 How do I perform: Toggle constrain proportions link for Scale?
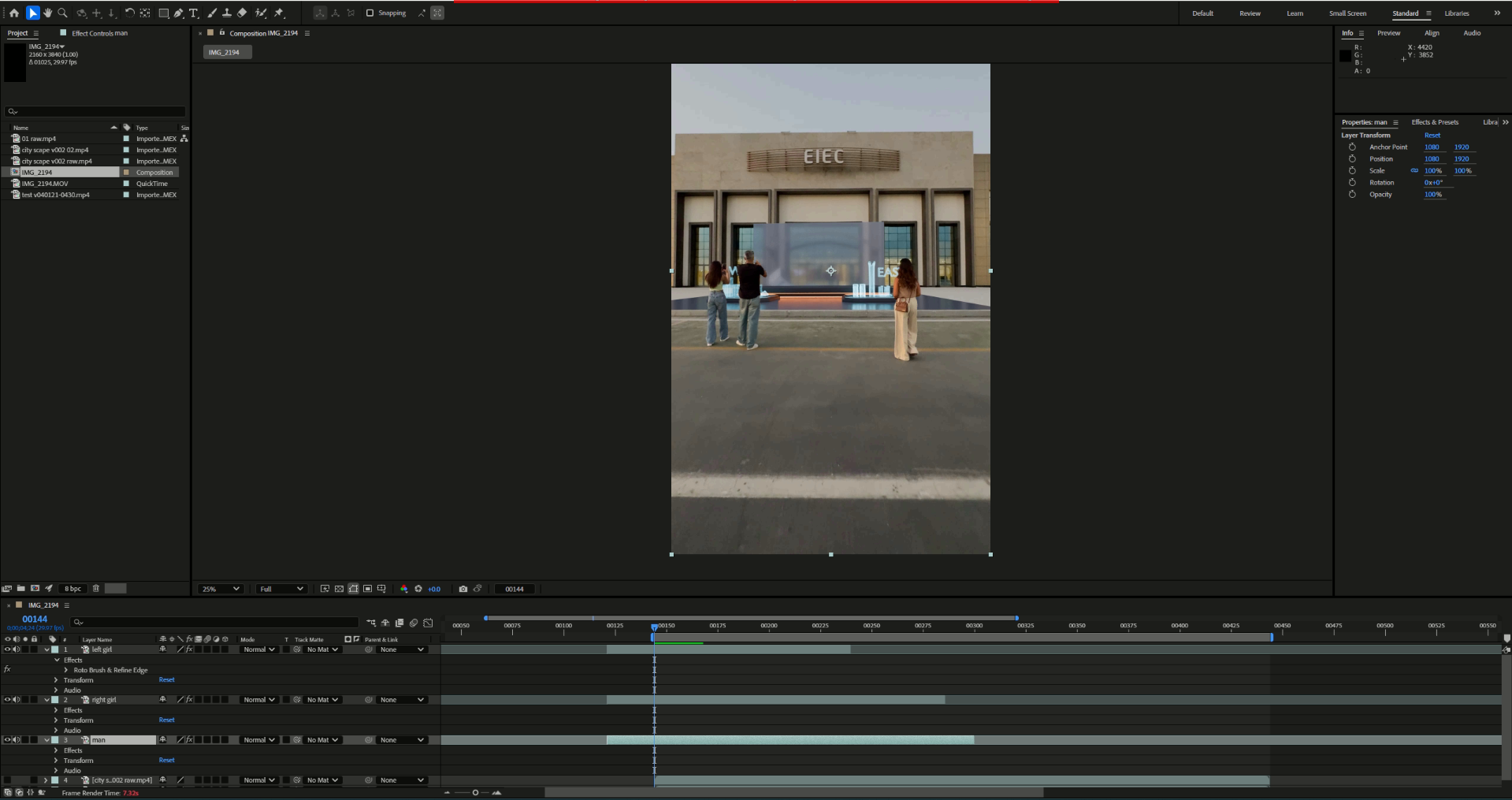1414,171
